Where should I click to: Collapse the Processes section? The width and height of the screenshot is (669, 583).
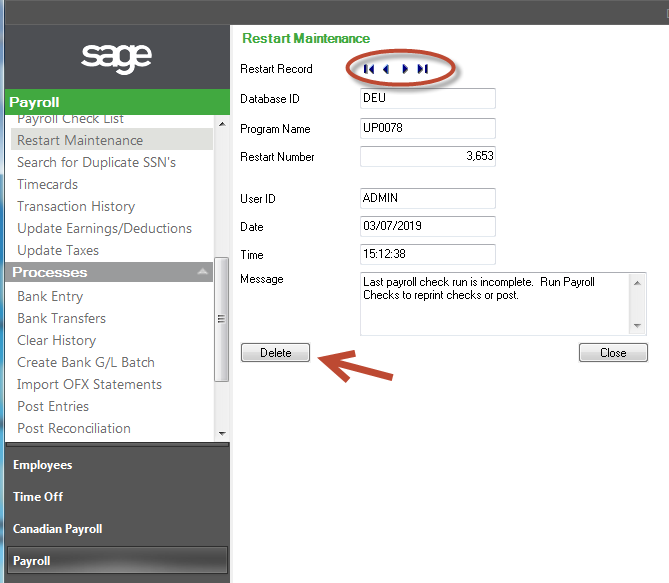tap(203, 272)
